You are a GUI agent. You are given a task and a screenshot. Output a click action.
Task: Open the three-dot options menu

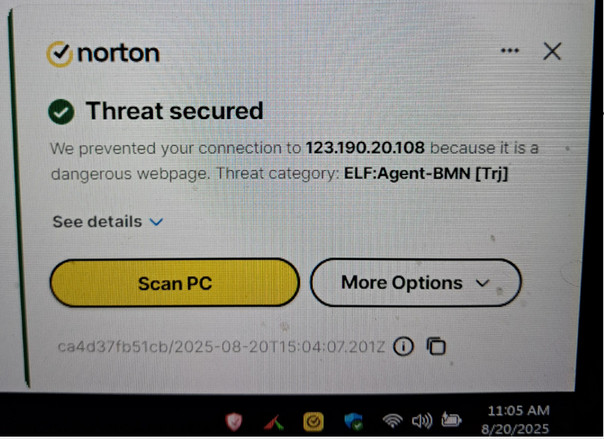(510, 50)
